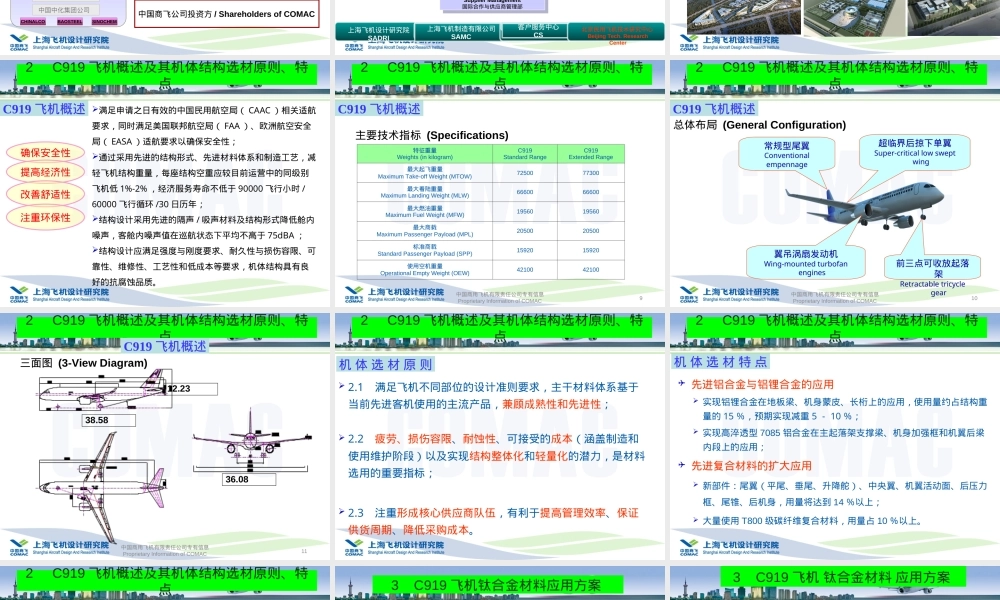Viewport: 1000px width, 600px height.
Task: Click the 机体选材特点 heading
Action: (x=720, y=362)
